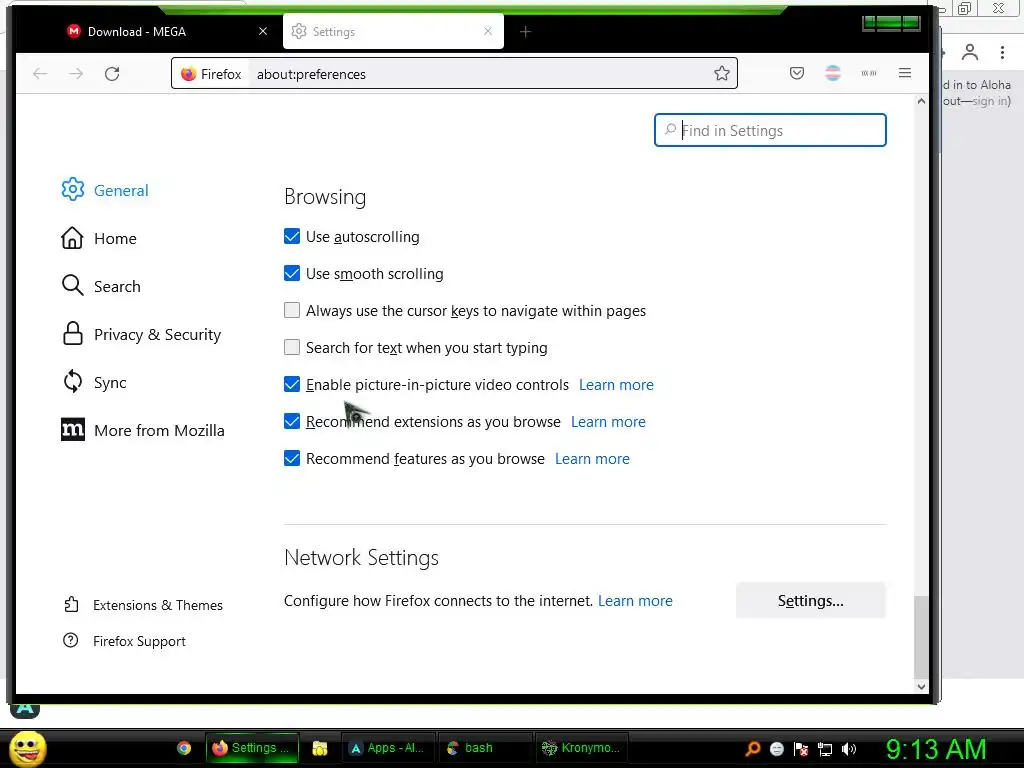Launch Chrome from the taskbar
This screenshot has width=1024, height=768.
(x=184, y=748)
